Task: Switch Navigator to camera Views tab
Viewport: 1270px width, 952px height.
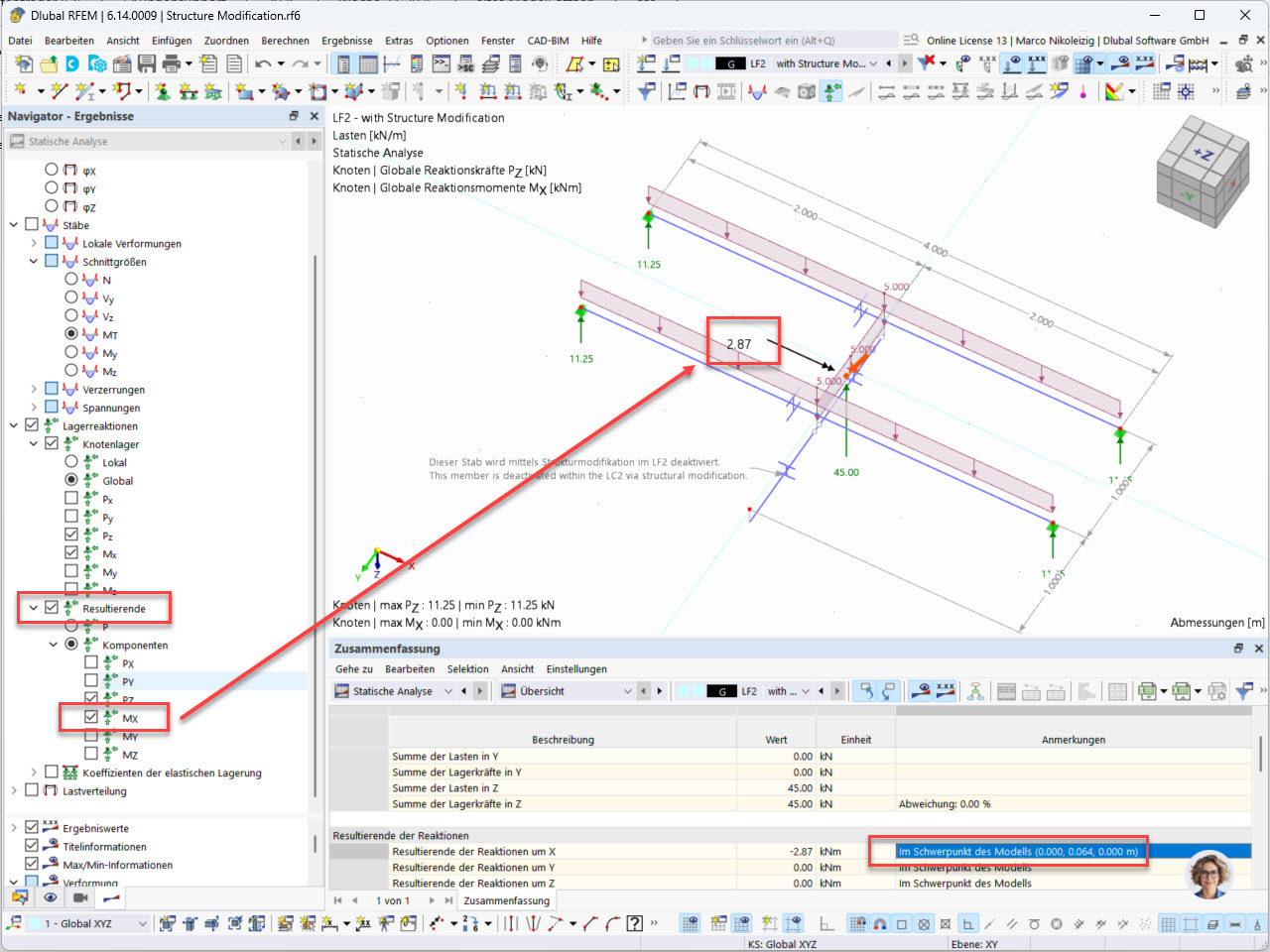Action: [x=80, y=897]
